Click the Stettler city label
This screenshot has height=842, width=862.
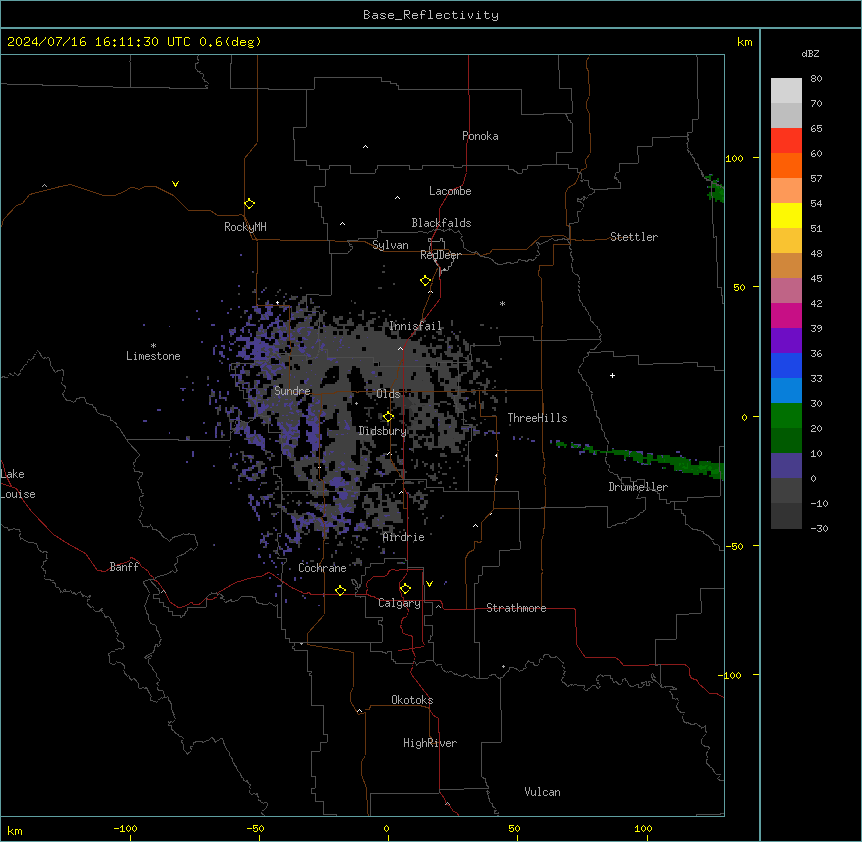click(634, 237)
